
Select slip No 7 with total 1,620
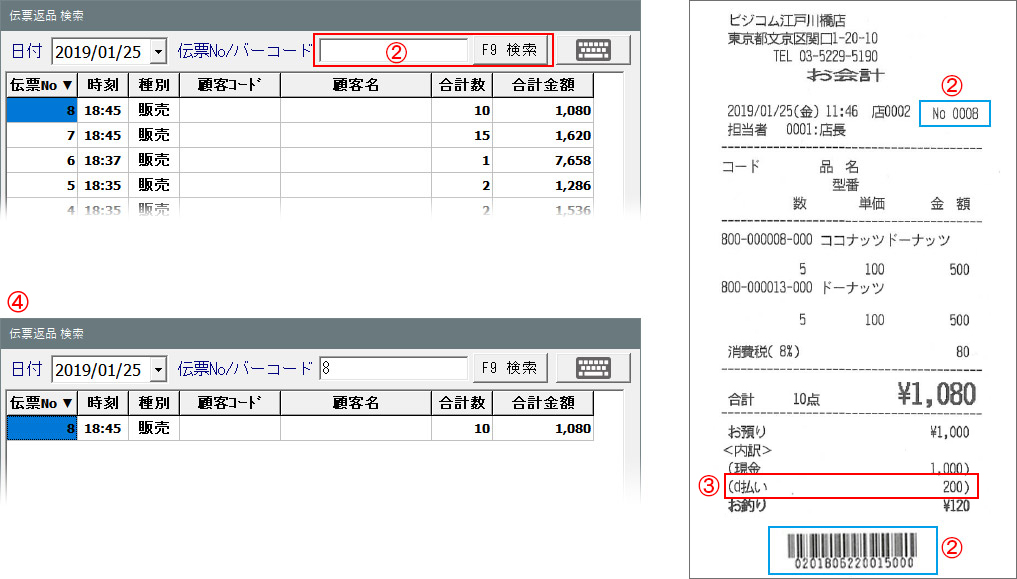tap(300, 134)
